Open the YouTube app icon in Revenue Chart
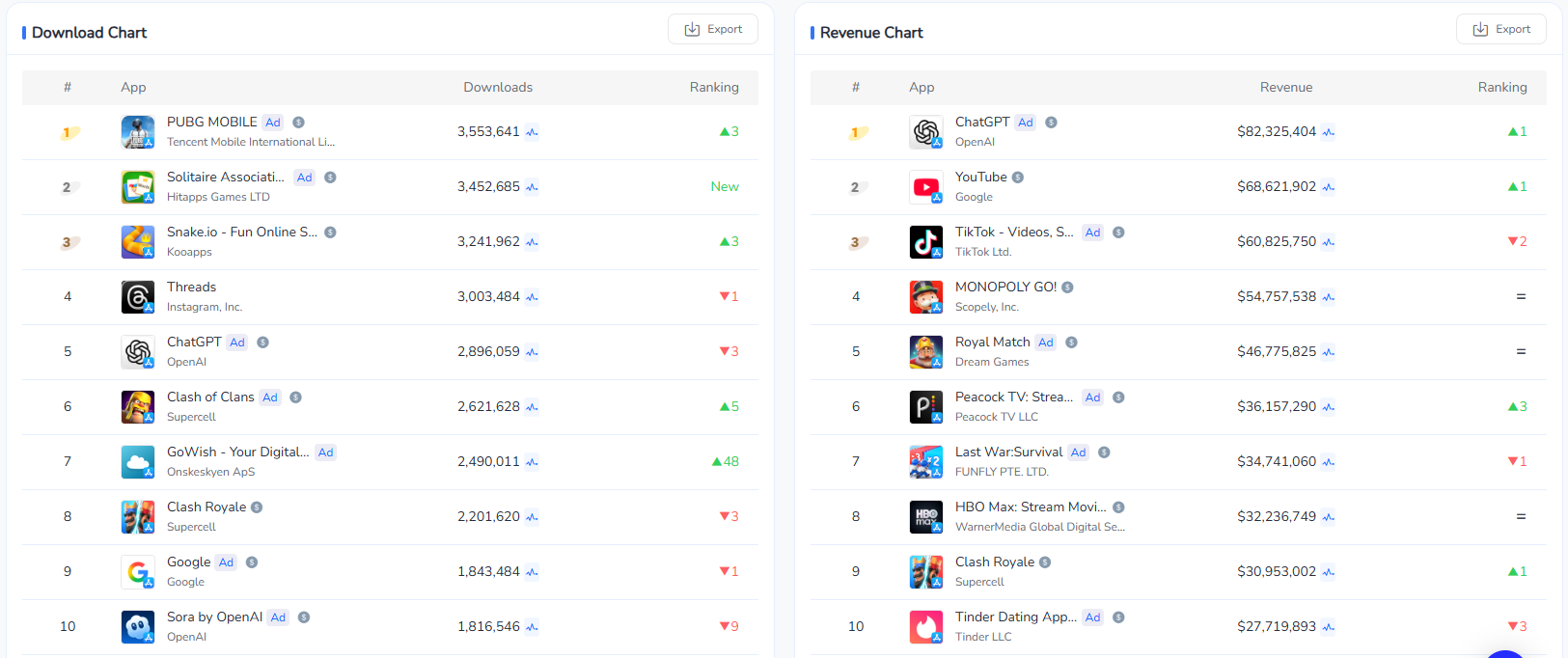Viewport: 1568px width, 658px height. pyautogui.click(x=925, y=187)
